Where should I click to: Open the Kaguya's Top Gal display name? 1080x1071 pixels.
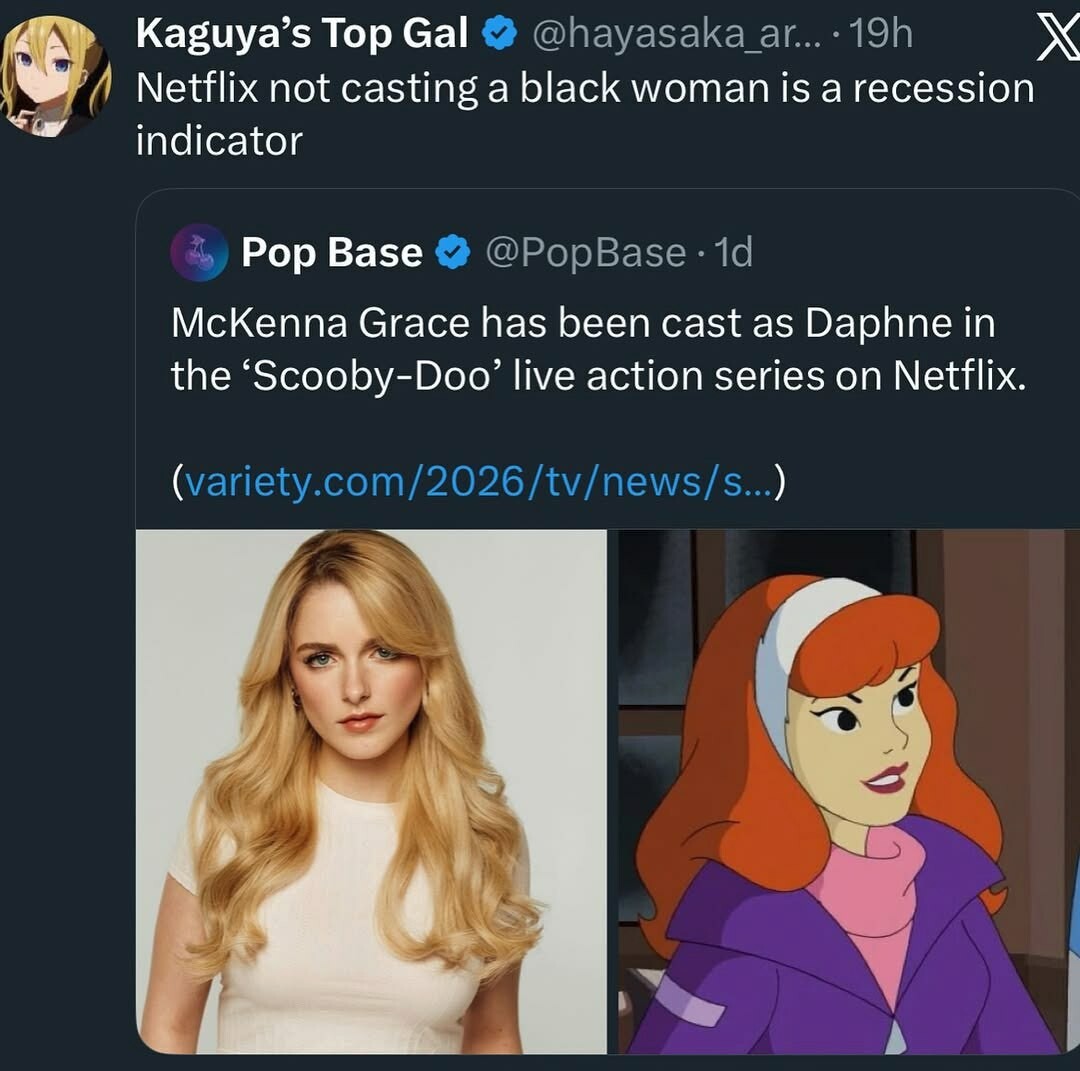[x=302, y=36]
